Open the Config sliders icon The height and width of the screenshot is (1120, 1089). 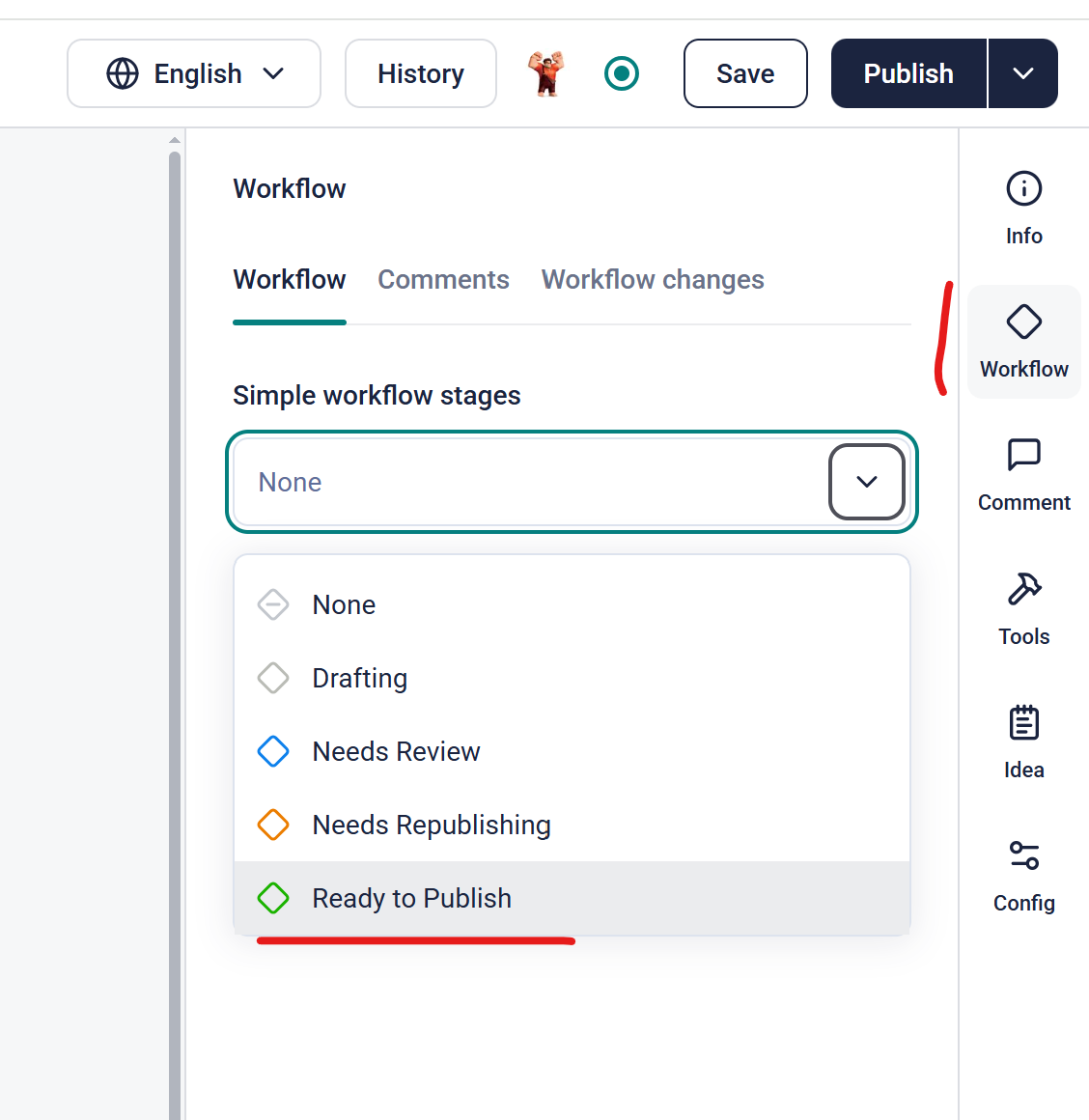1023,856
